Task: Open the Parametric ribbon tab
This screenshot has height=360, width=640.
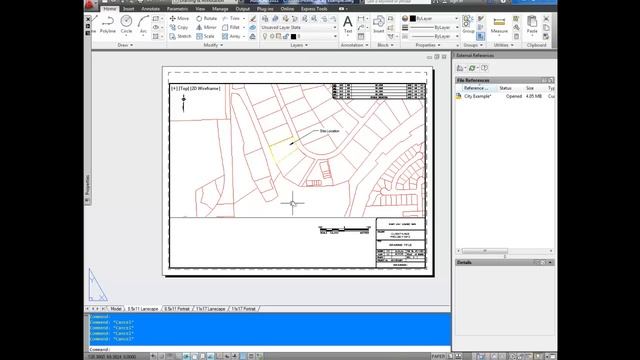Action: [x=177, y=9]
